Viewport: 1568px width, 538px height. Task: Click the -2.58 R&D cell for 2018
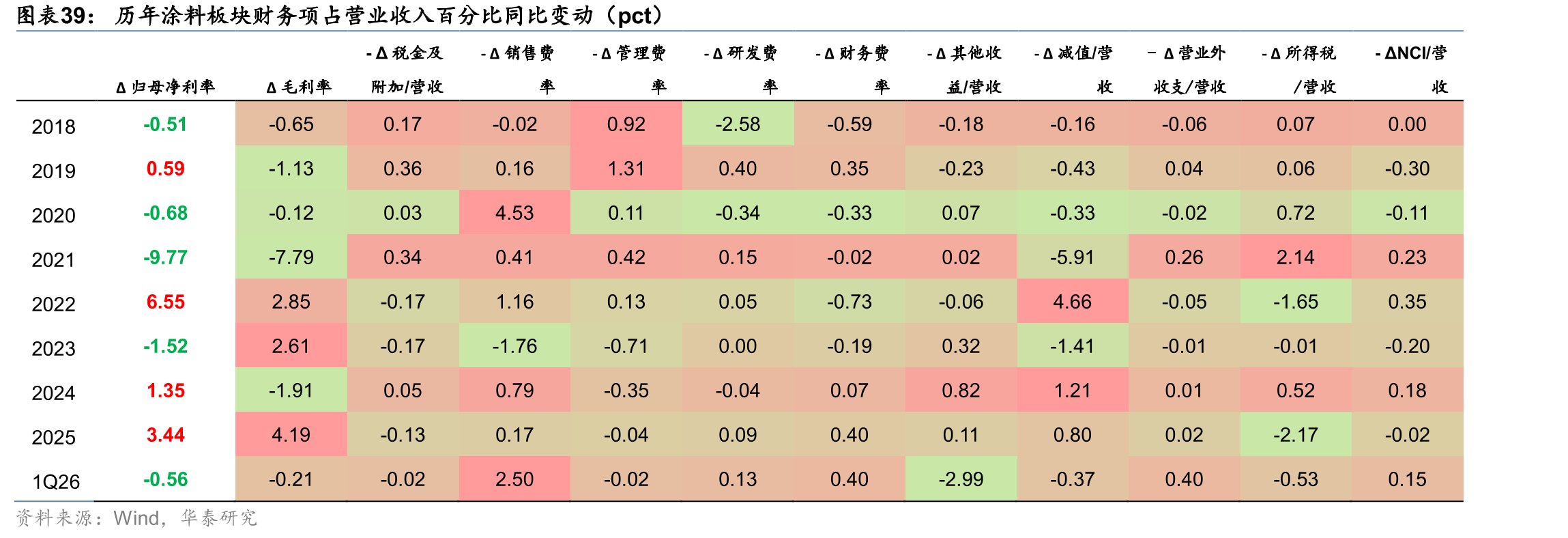point(738,124)
